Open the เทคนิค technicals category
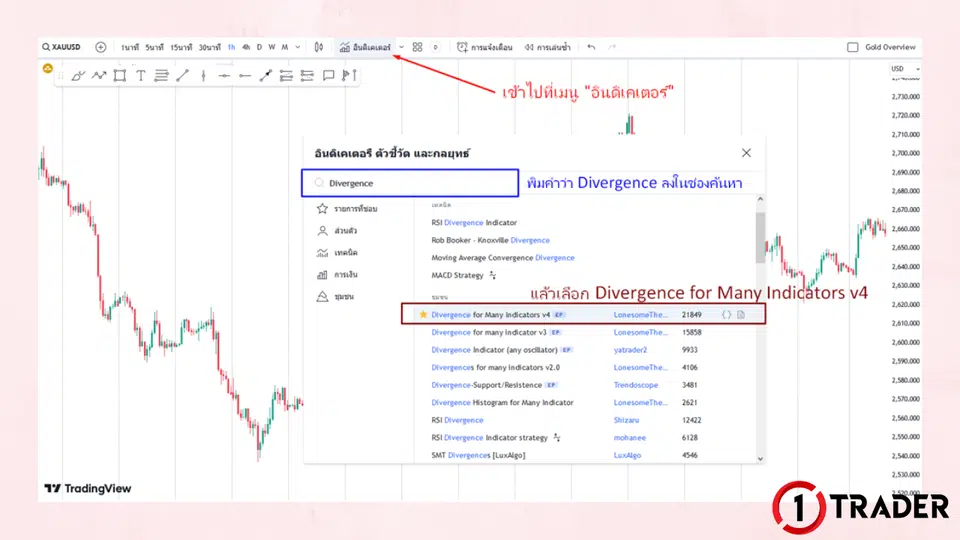Image resolution: width=960 pixels, height=540 pixels. point(337,253)
